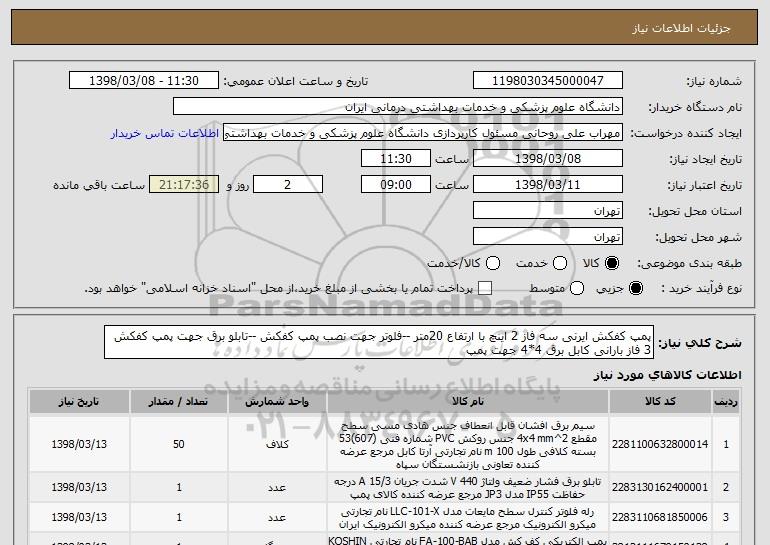Click the request creator name field

(423, 133)
